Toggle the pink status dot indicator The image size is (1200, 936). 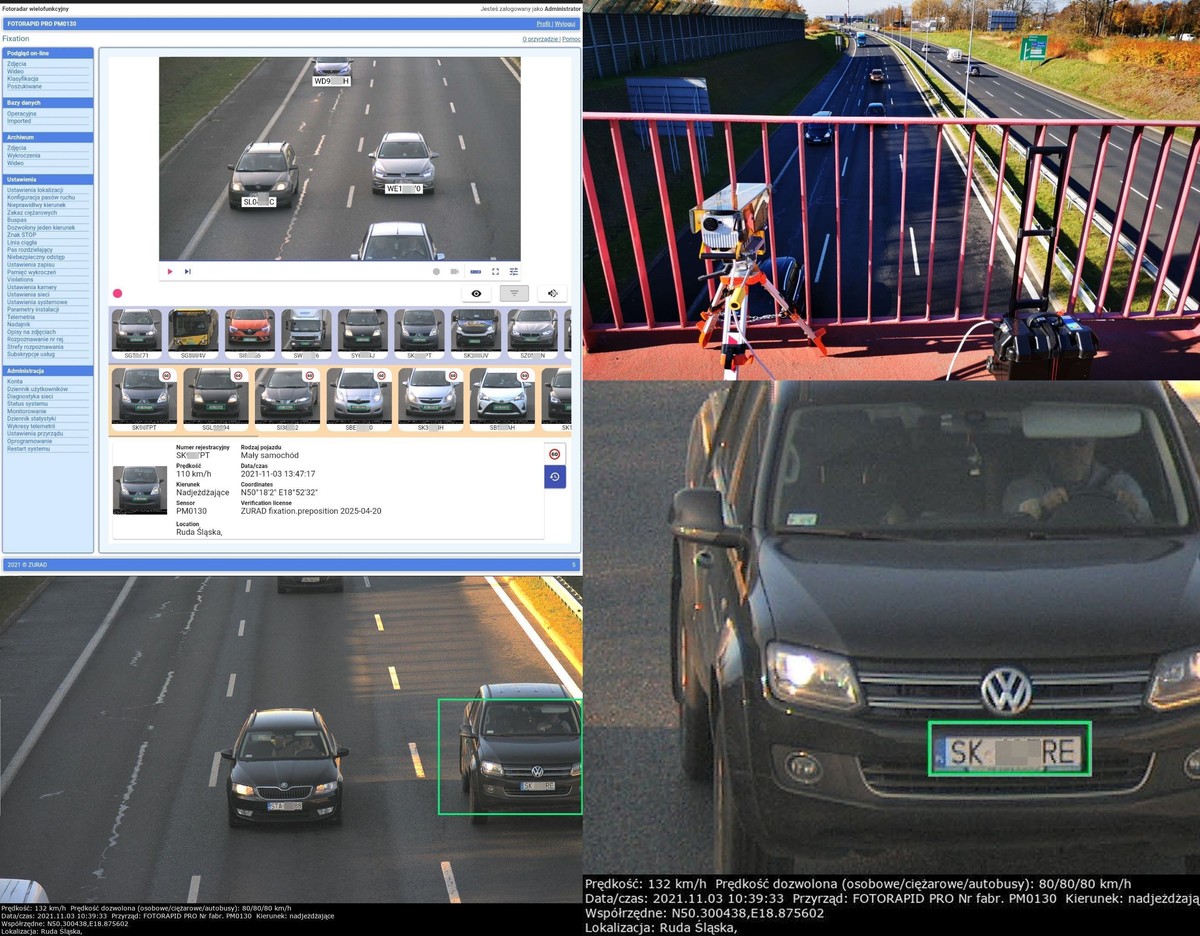pyautogui.click(x=117, y=293)
